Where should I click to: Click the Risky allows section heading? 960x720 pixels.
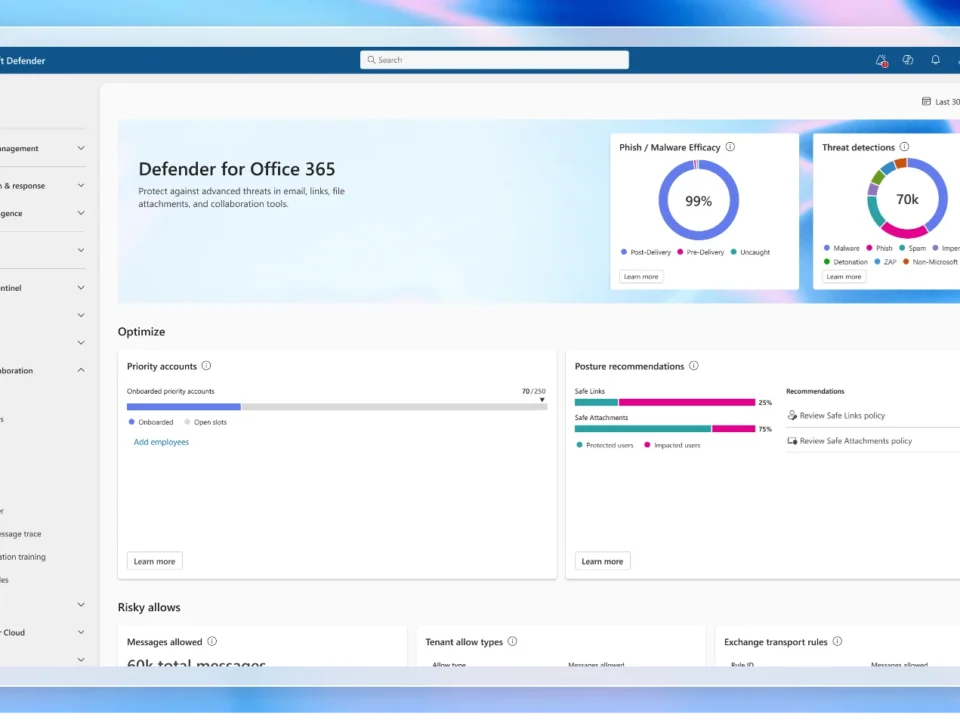149,607
